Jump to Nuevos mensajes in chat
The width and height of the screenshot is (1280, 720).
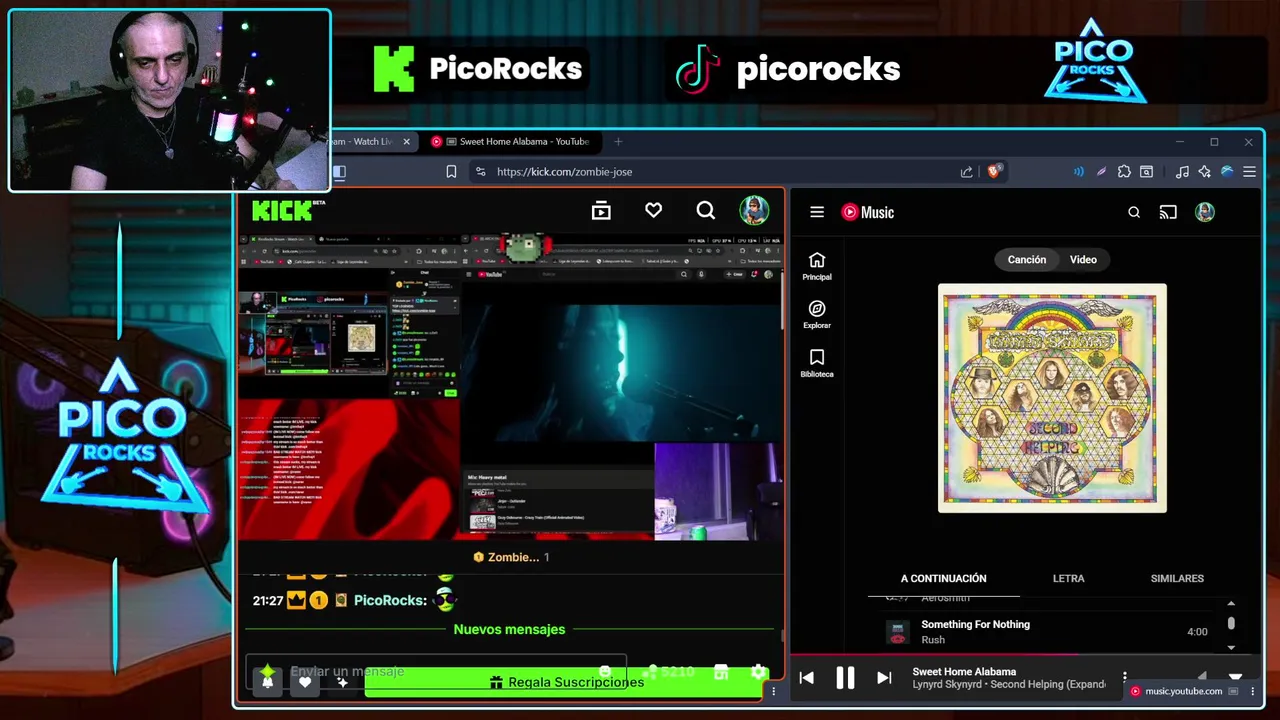[509, 629]
